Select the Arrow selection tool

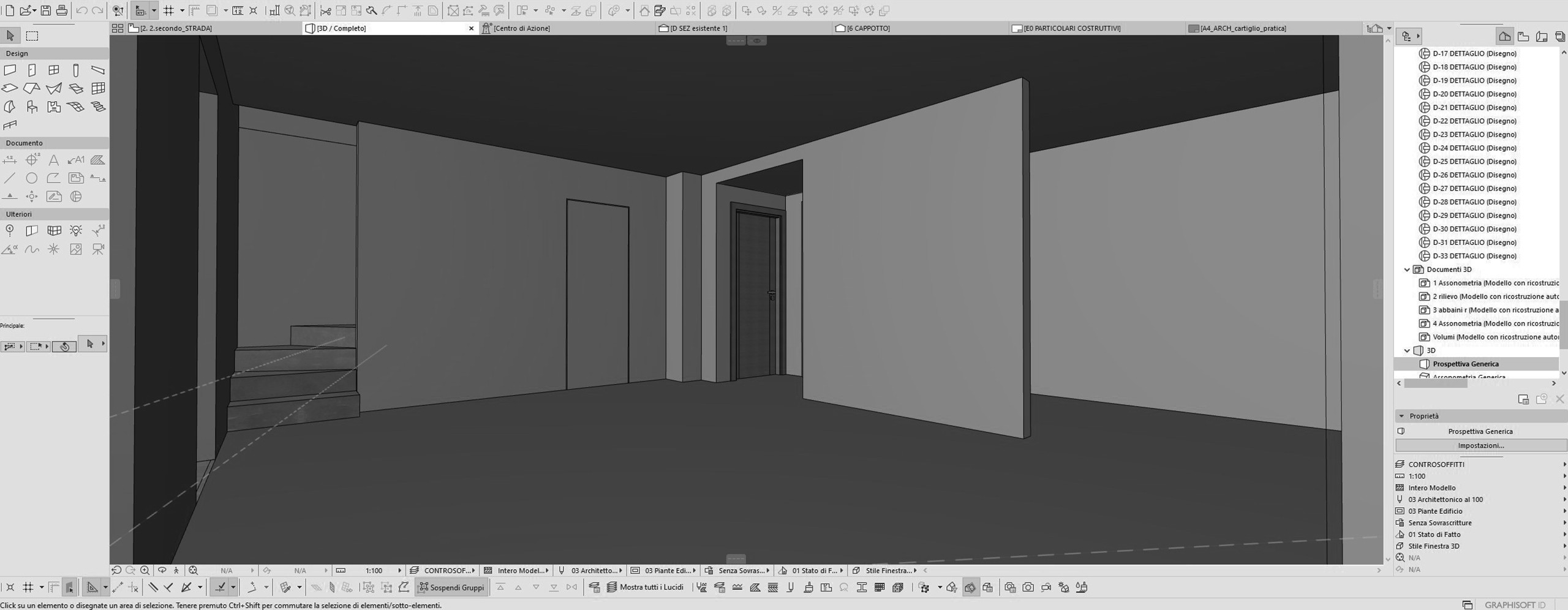(10, 36)
